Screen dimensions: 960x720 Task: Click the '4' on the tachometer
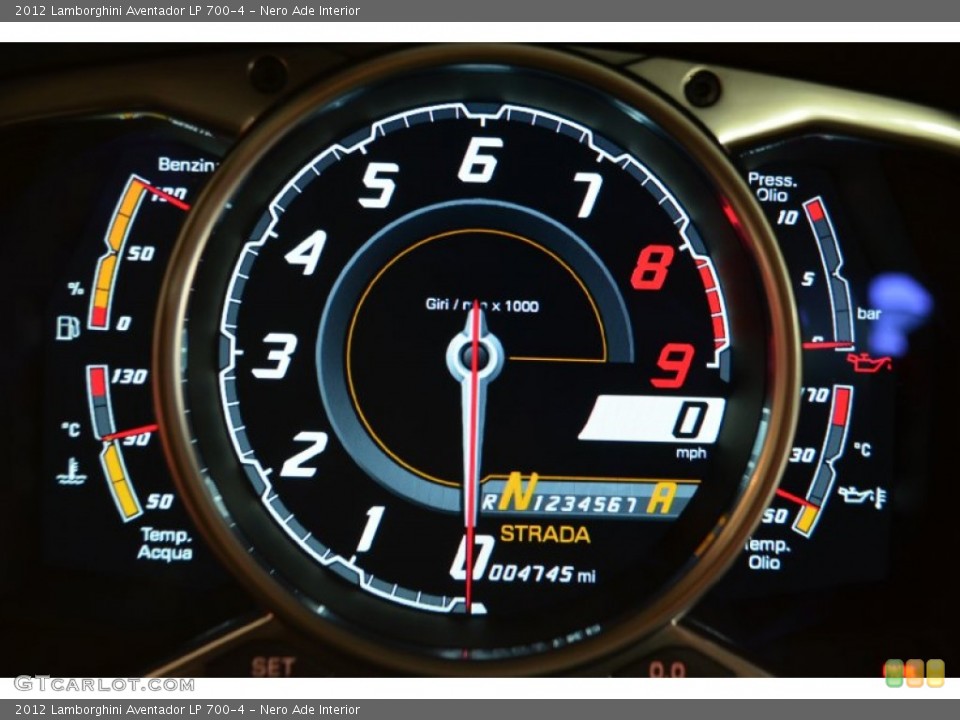(306, 252)
